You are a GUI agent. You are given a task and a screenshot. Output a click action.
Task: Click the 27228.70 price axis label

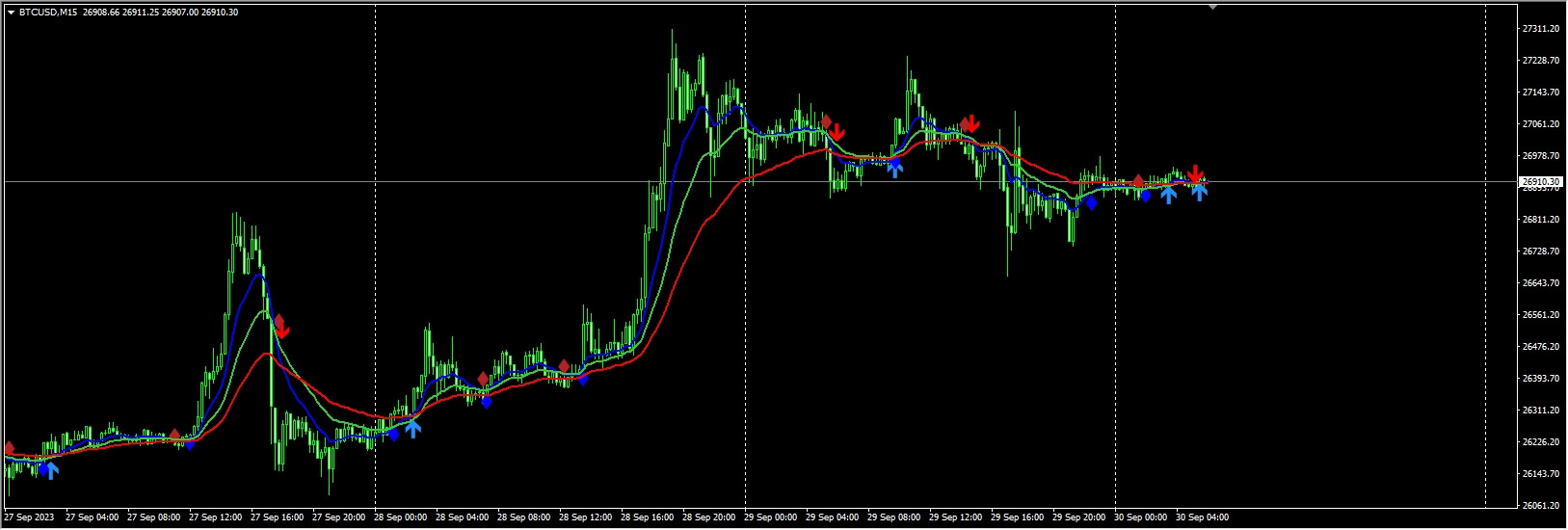[x=1540, y=61]
